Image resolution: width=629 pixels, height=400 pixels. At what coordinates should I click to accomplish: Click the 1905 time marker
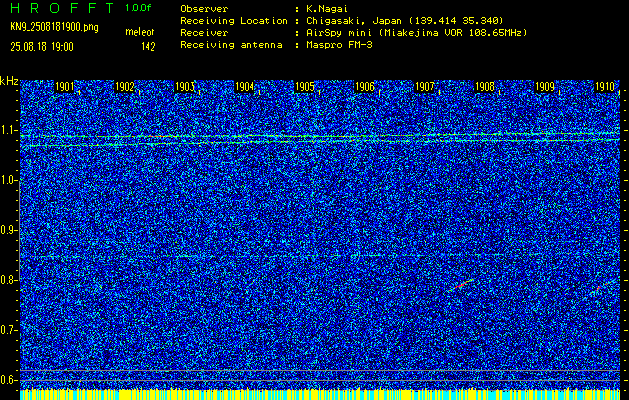tap(304, 87)
